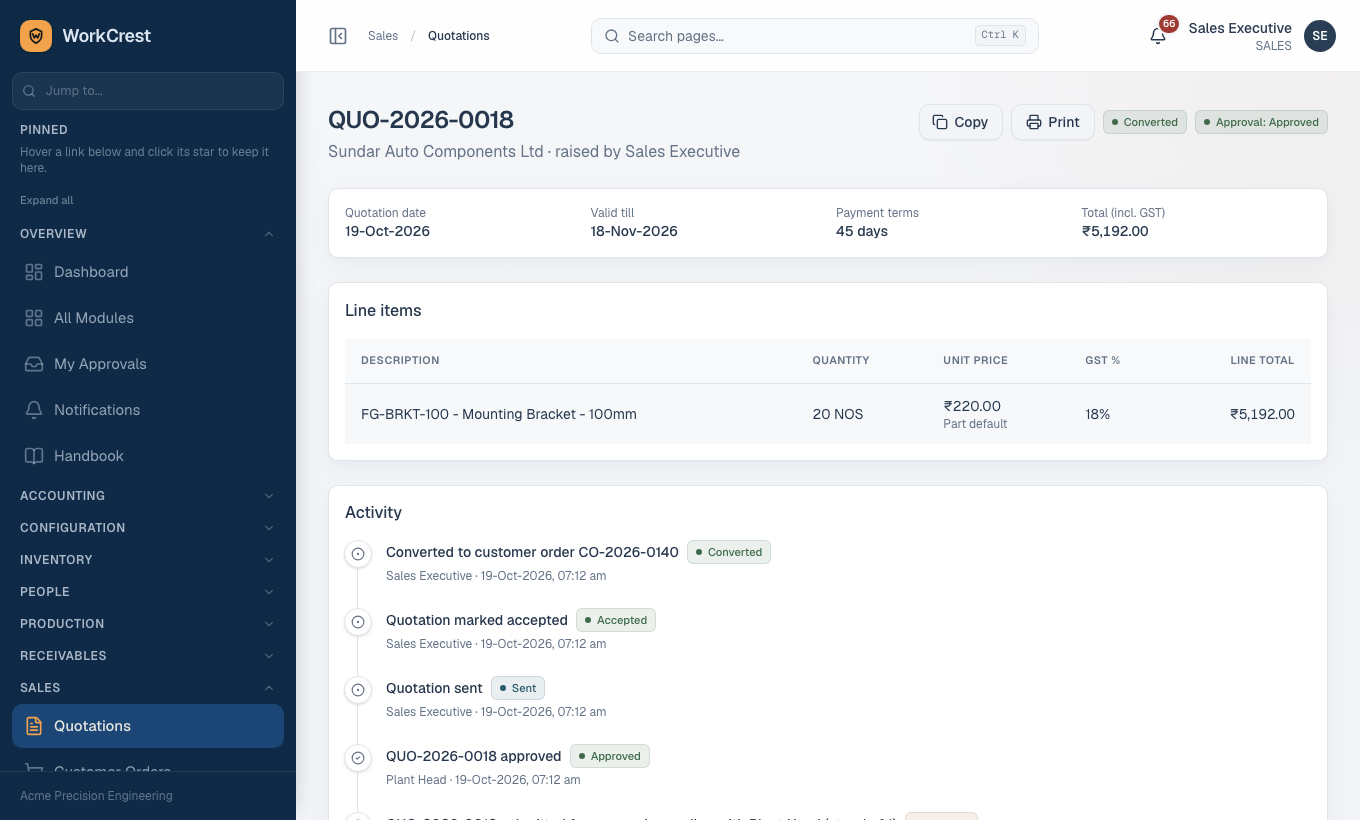Go to Sales breadcrumb link
1360x820 pixels.
(383, 36)
